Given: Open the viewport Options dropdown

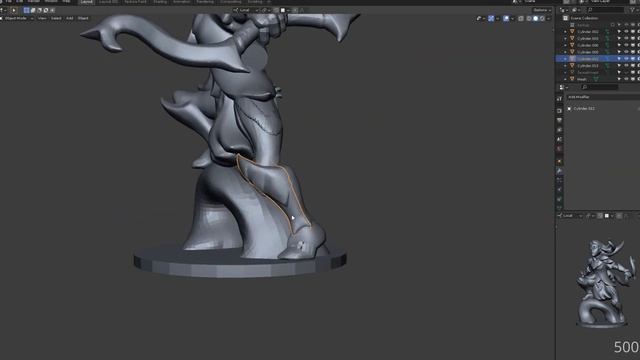Looking at the screenshot, I should [x=542, y=10].
